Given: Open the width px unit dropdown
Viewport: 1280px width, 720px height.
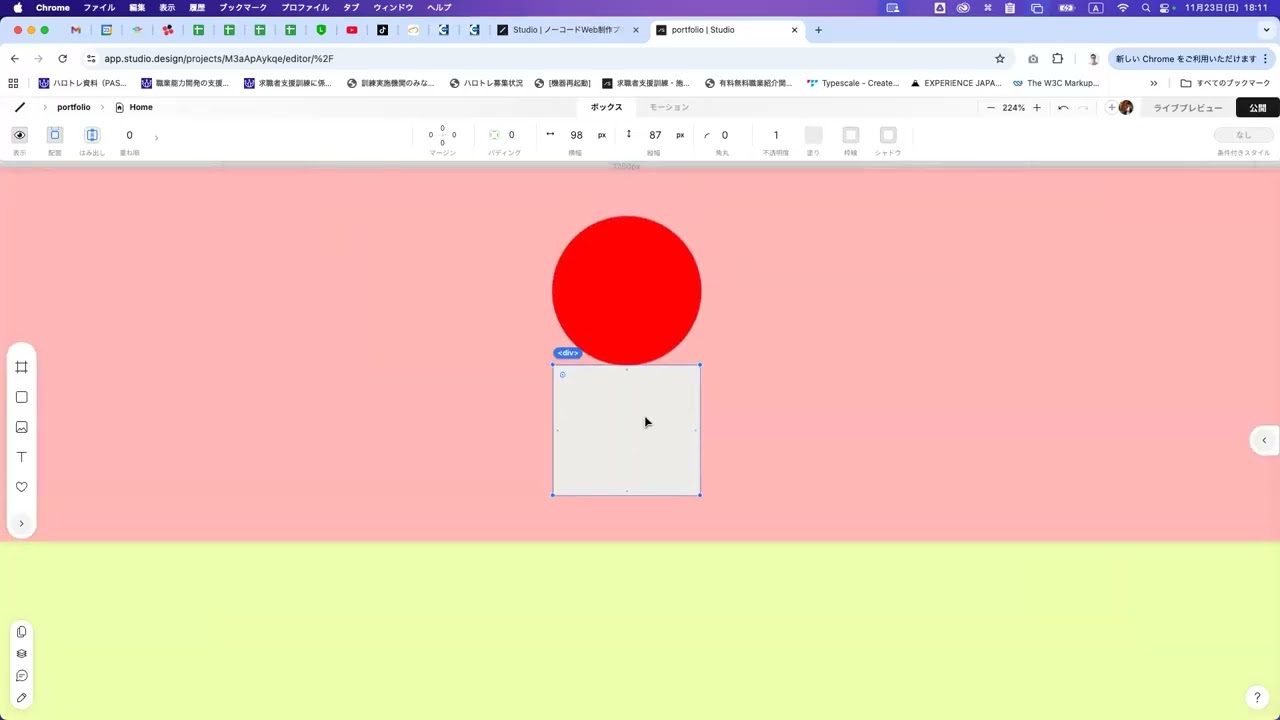Looking at the screenshot, I should coord(602,135).
